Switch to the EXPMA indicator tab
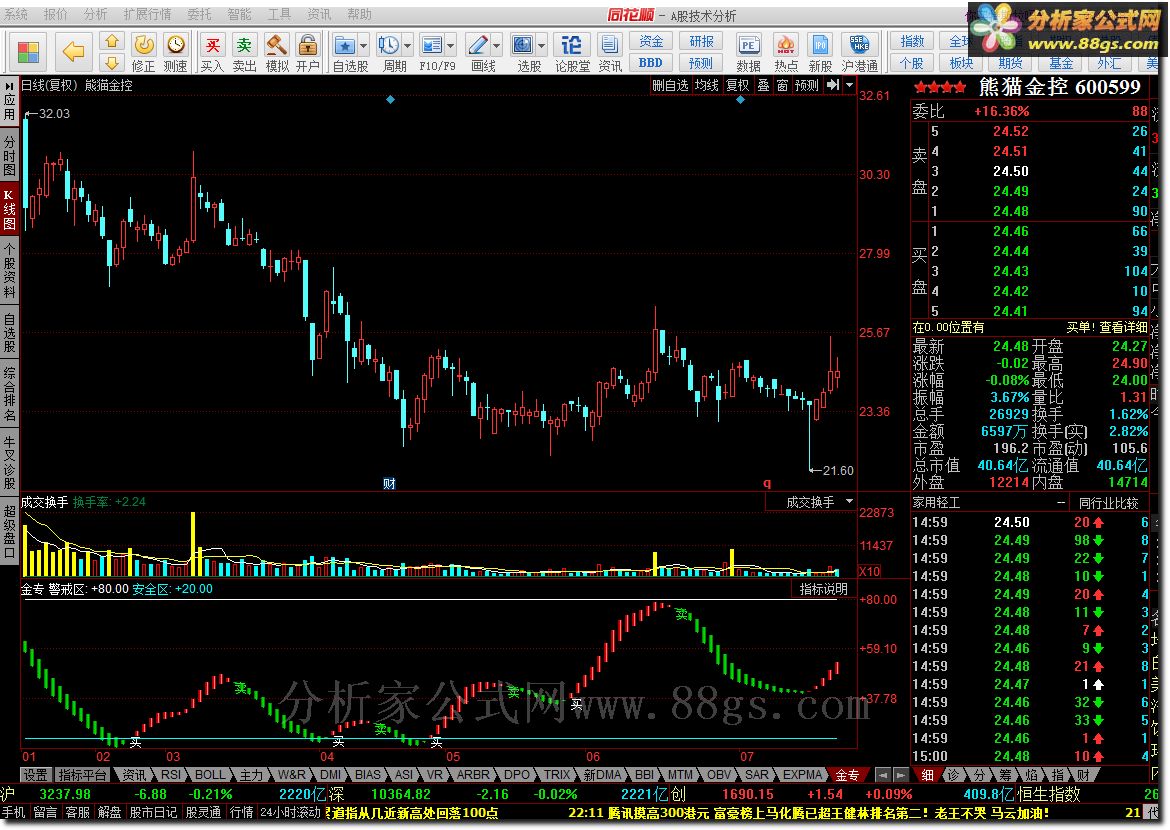1170x830 pixels. click(x=802, y=775)
